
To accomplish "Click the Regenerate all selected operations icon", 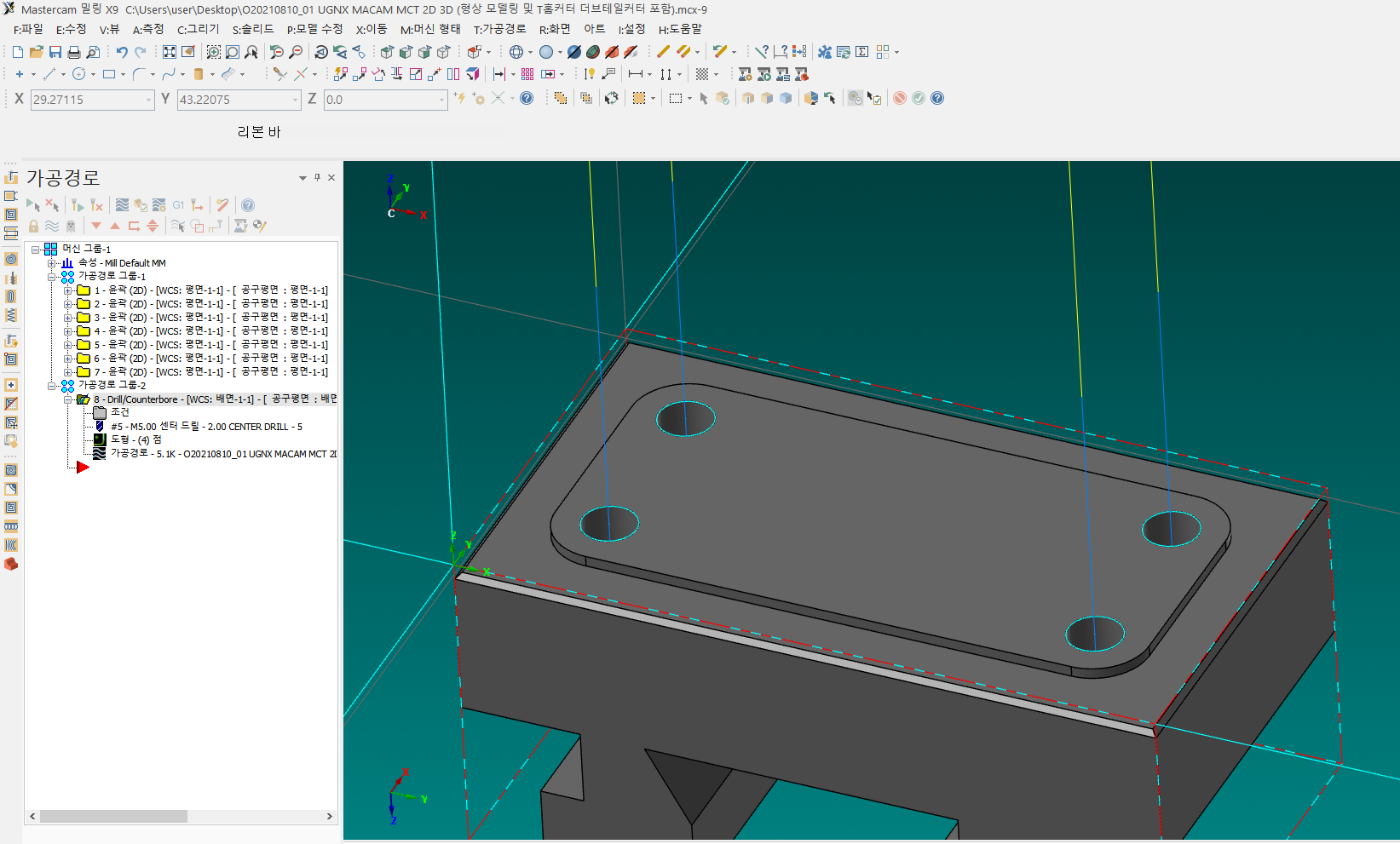I will point(78,205).
